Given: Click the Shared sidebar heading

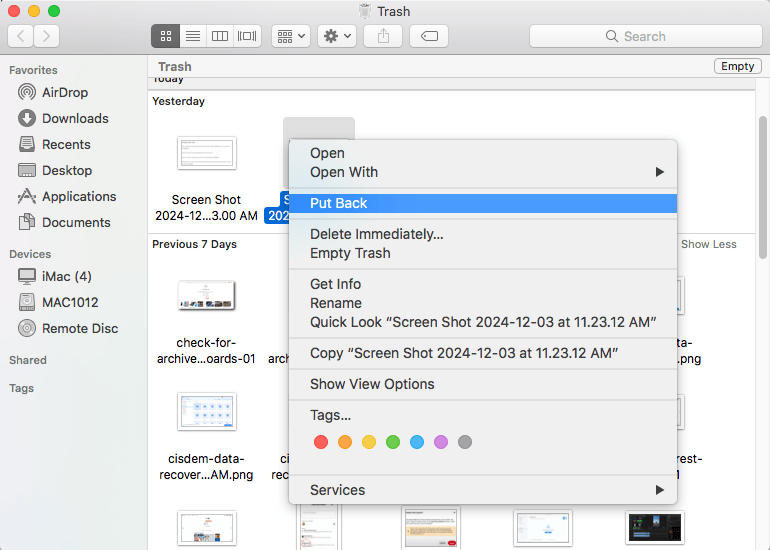Looking at the screenshot, I should 28,360.
